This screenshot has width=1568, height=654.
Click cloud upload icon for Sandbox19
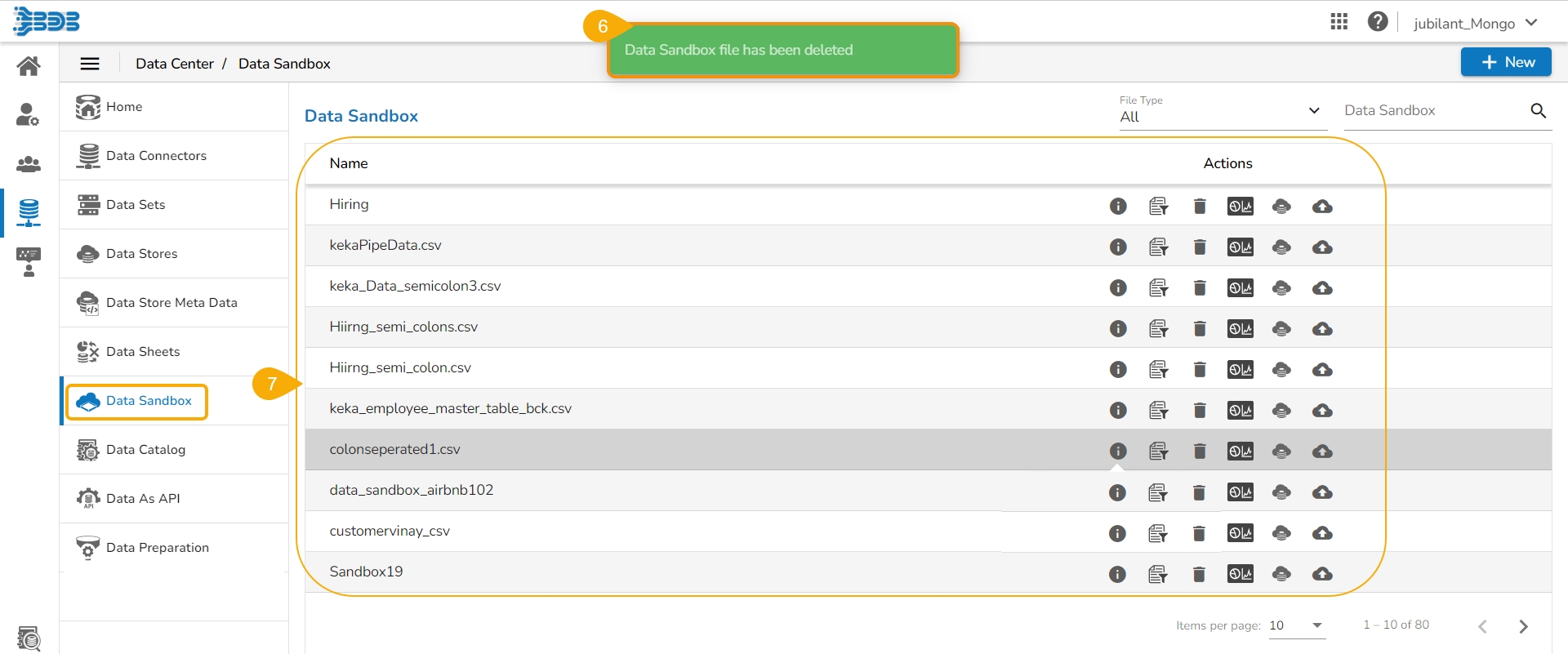tap(1322, 574)
